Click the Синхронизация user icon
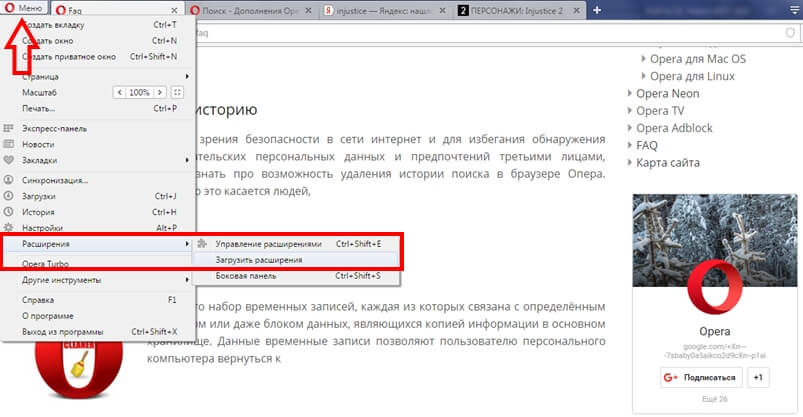Screen dimensions: 803x417 click(x=9, y=180)
